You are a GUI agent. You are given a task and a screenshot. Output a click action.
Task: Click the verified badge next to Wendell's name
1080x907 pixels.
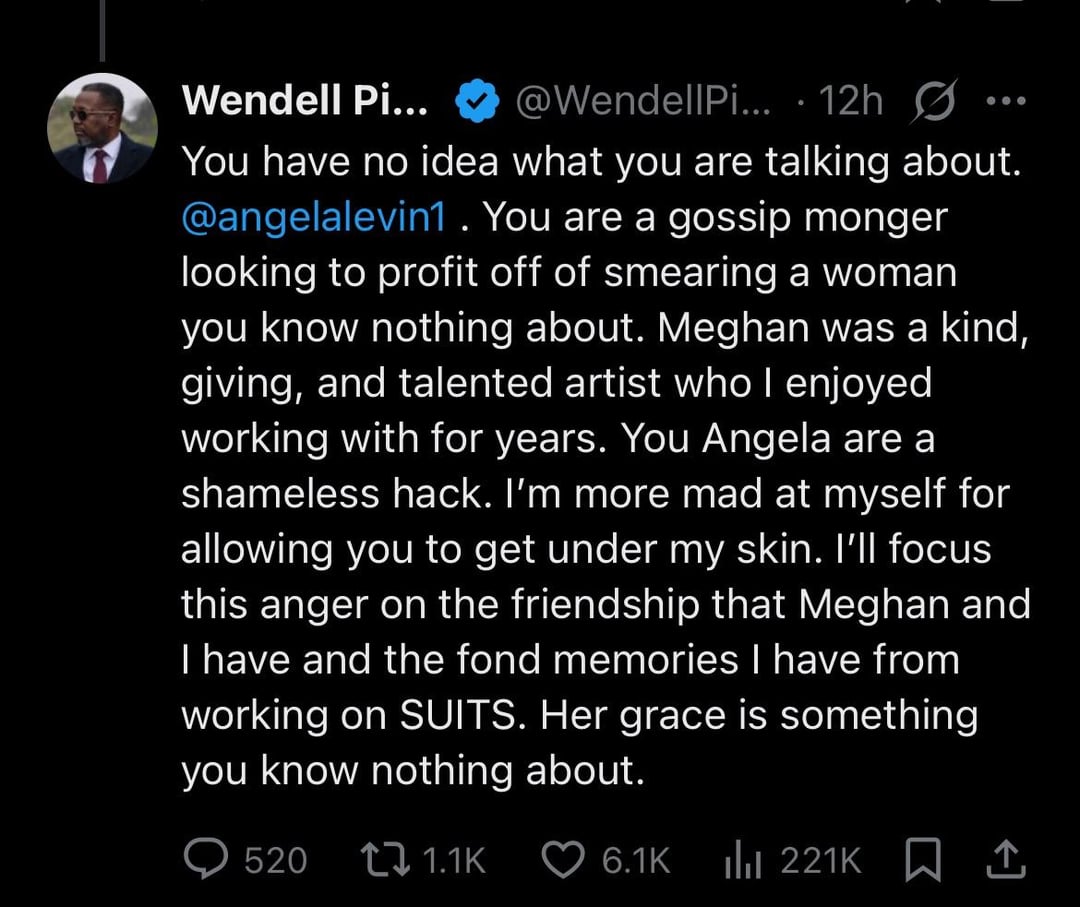[x=477, y=99]
